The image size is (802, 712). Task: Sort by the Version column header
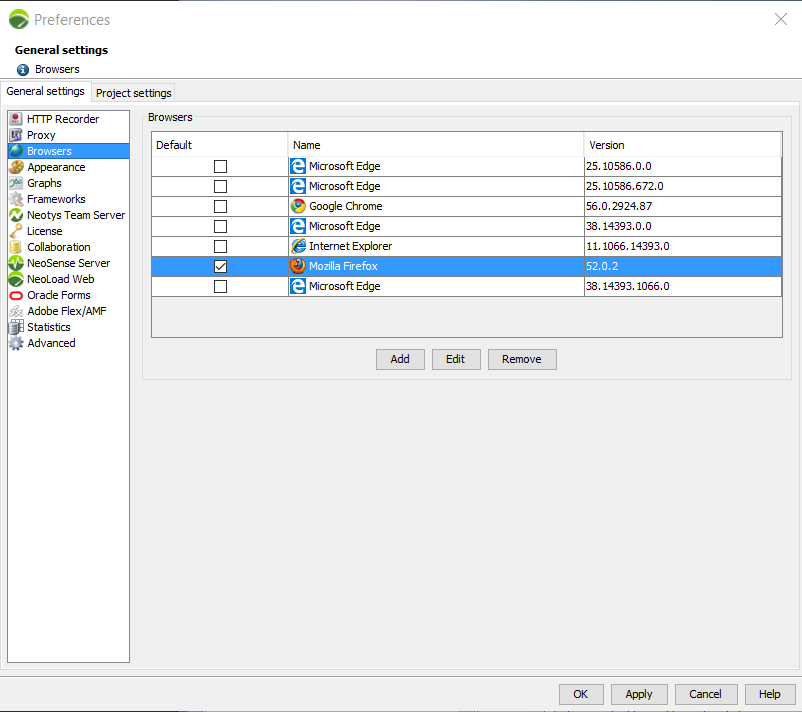[682, 145]
